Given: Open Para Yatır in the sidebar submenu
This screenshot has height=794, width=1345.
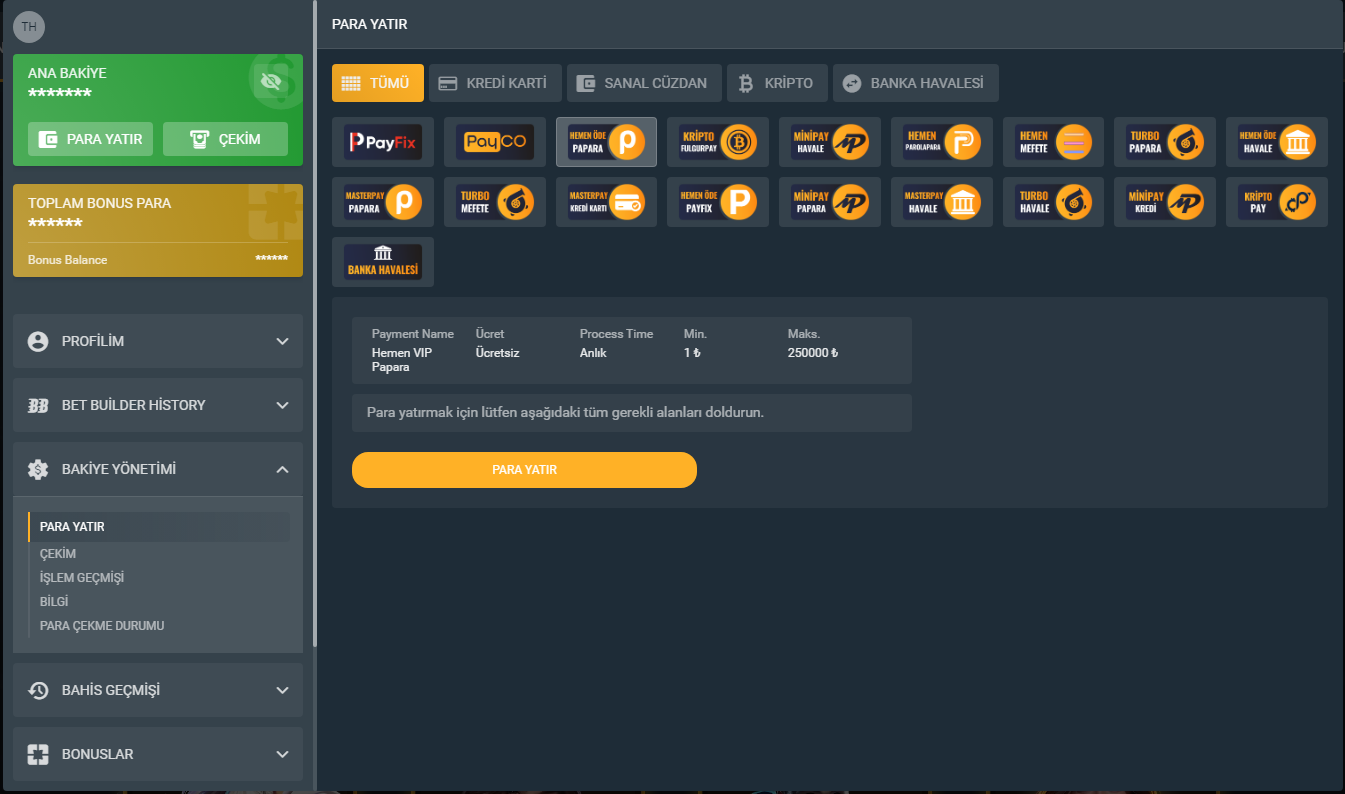Looking at the screenshot, I should [160, 527].
